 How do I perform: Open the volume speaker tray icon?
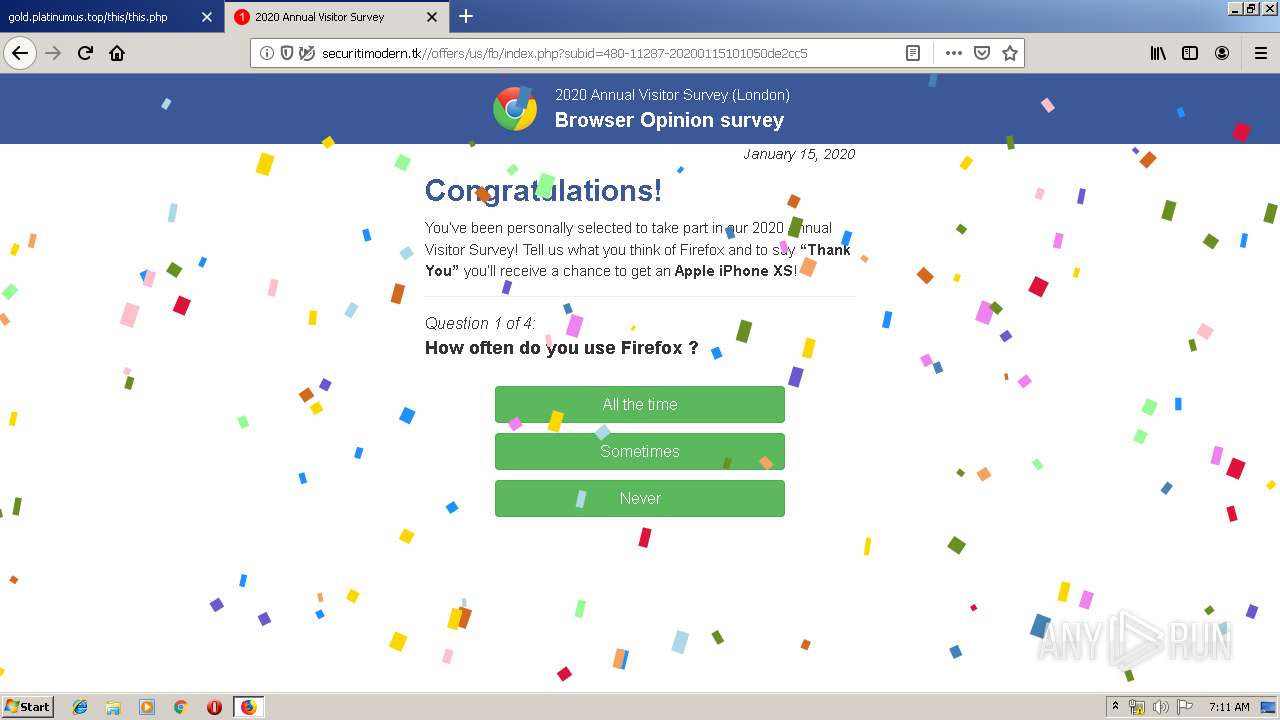(1160, 707)
